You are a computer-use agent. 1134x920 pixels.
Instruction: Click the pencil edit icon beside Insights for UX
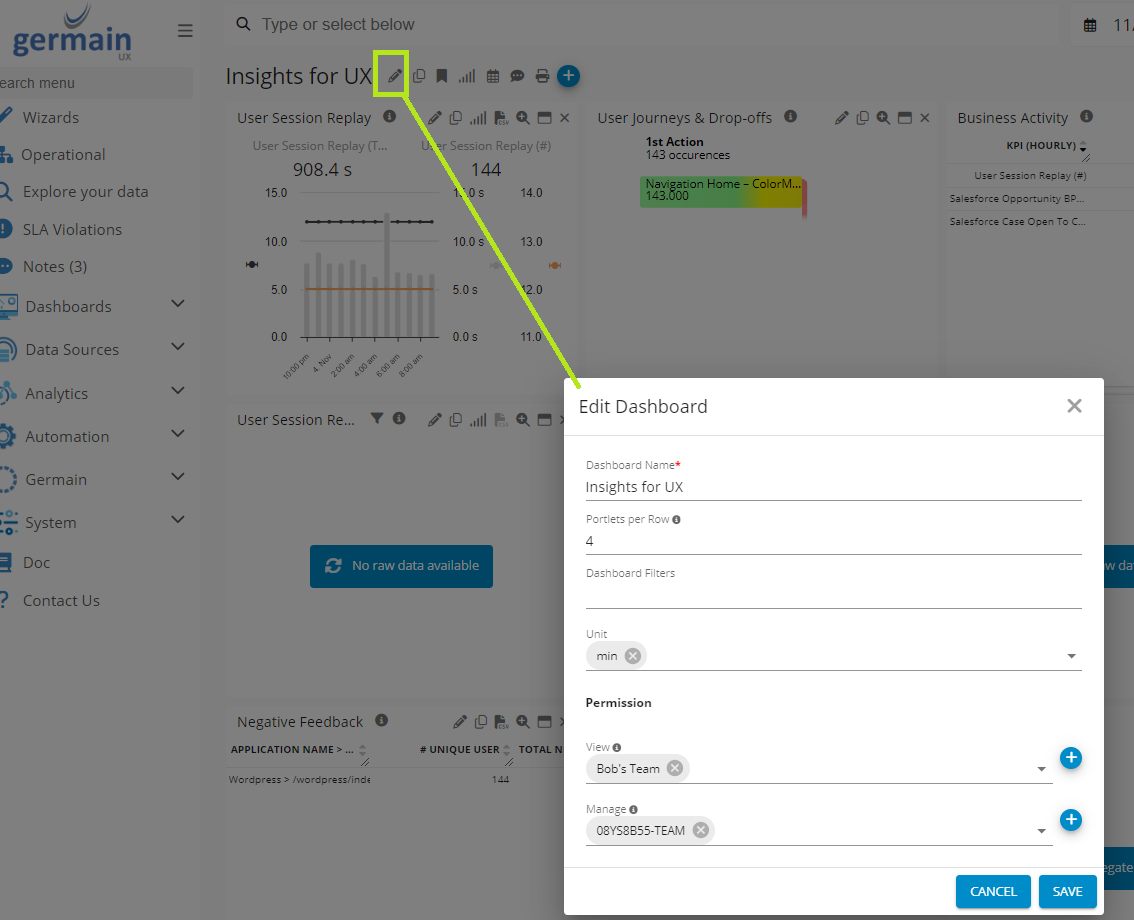(x=395, y=76)
